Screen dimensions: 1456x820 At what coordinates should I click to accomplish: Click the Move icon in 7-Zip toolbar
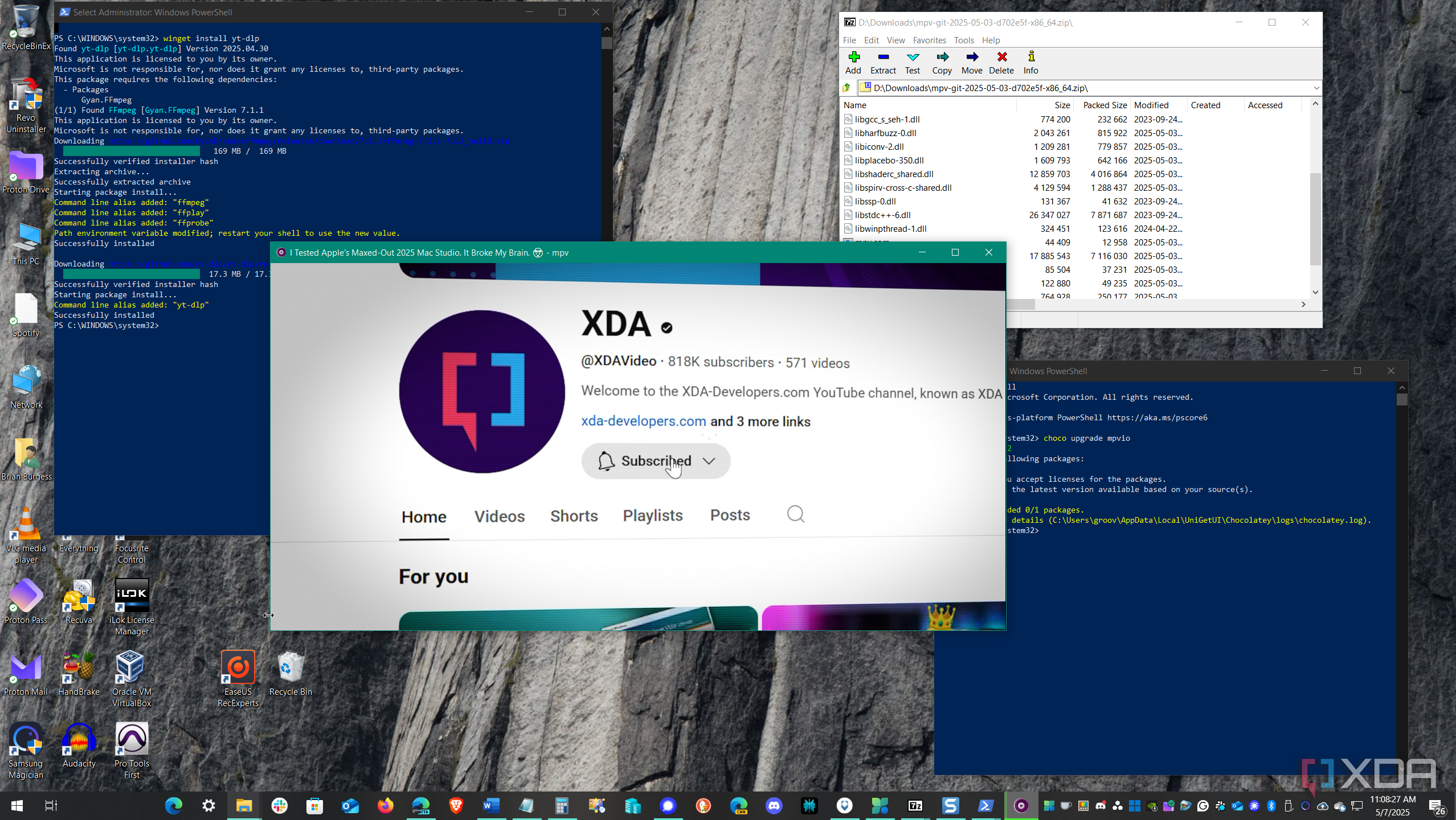click(x=972, y=63)
